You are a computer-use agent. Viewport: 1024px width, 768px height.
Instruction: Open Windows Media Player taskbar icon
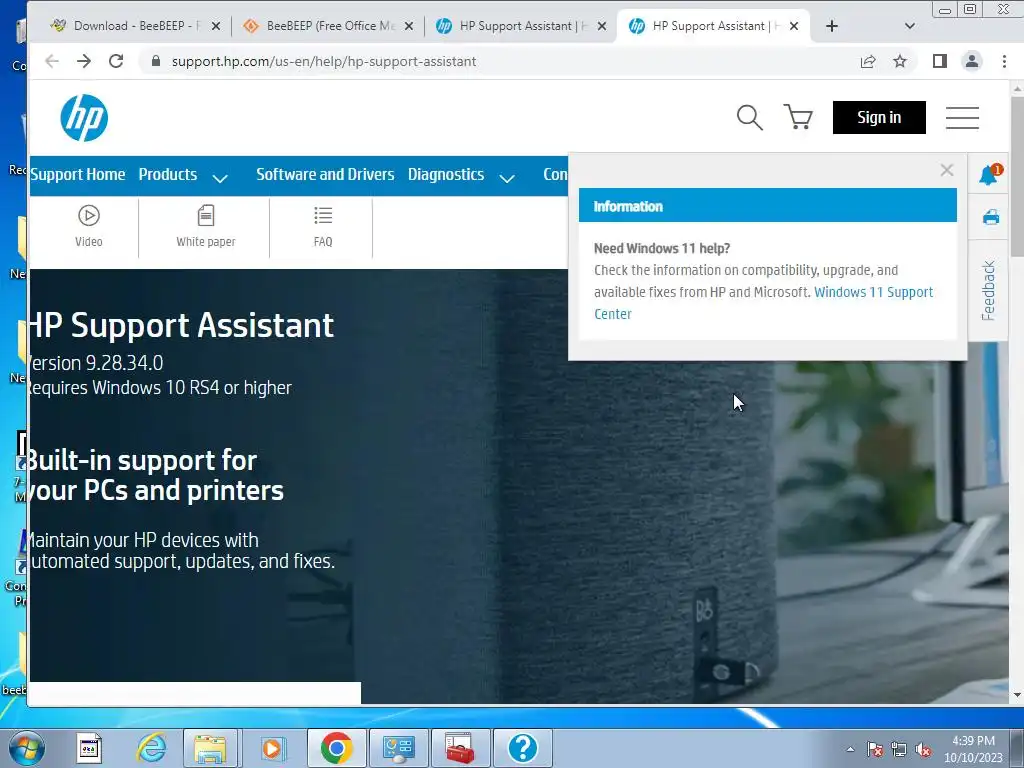tap(272, 748)
